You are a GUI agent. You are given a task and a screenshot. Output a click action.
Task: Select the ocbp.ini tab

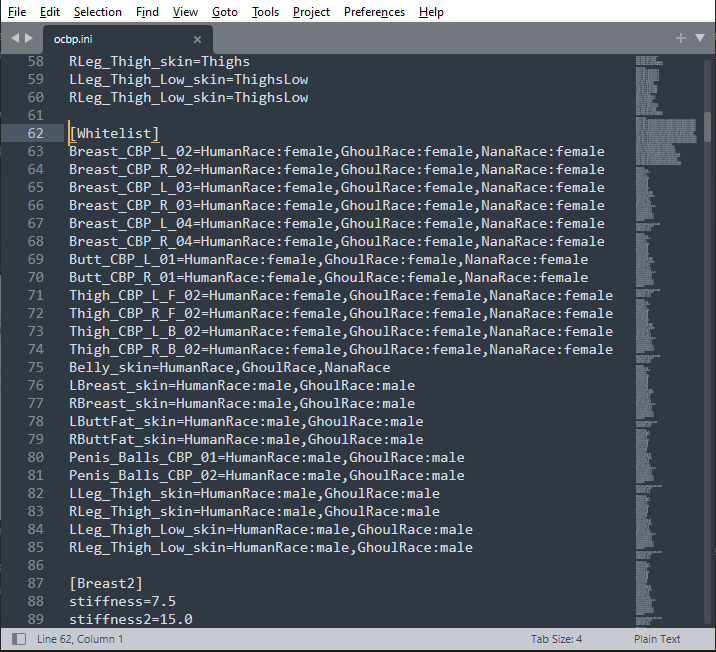pos(128,39)
